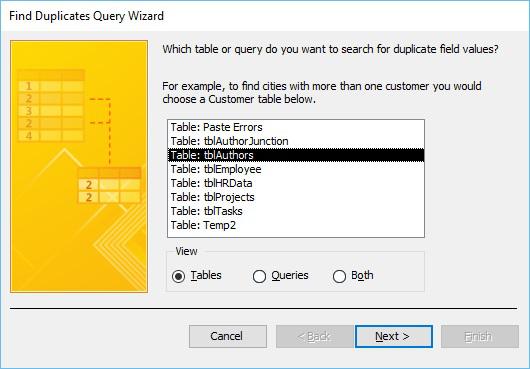Click the numbered rows table graphic
Image resolution: width=530 pixels, height=369 pixels.
tap(51, 105)
